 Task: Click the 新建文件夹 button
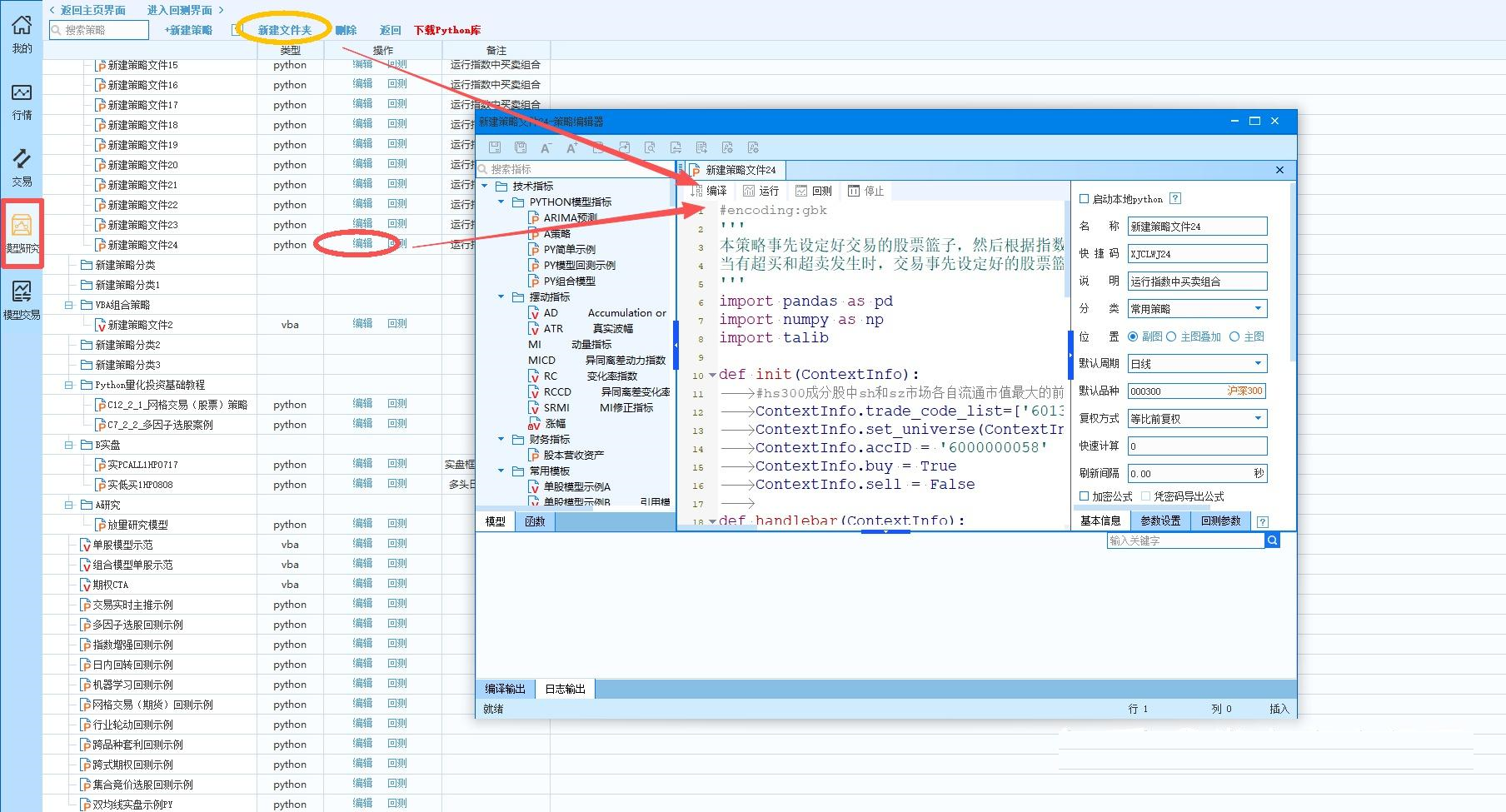[x=284, y=30]
